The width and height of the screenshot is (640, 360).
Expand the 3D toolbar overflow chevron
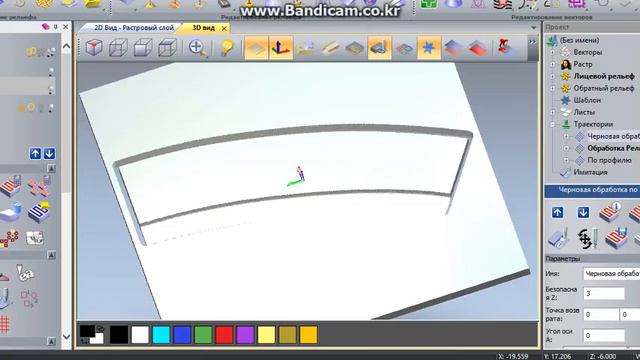[x=532, y=42]
